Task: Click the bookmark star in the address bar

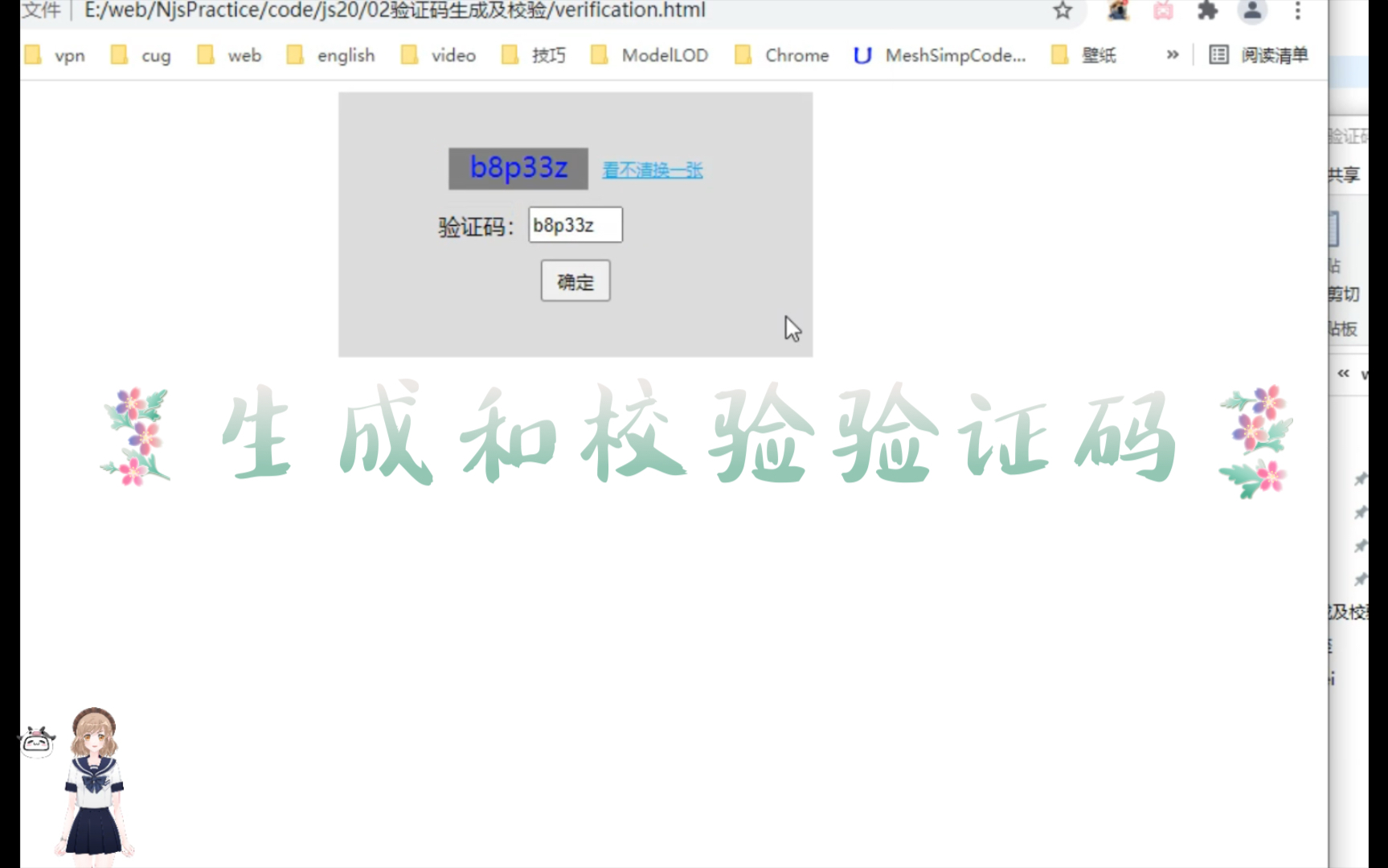Action: pos(1062,11)
